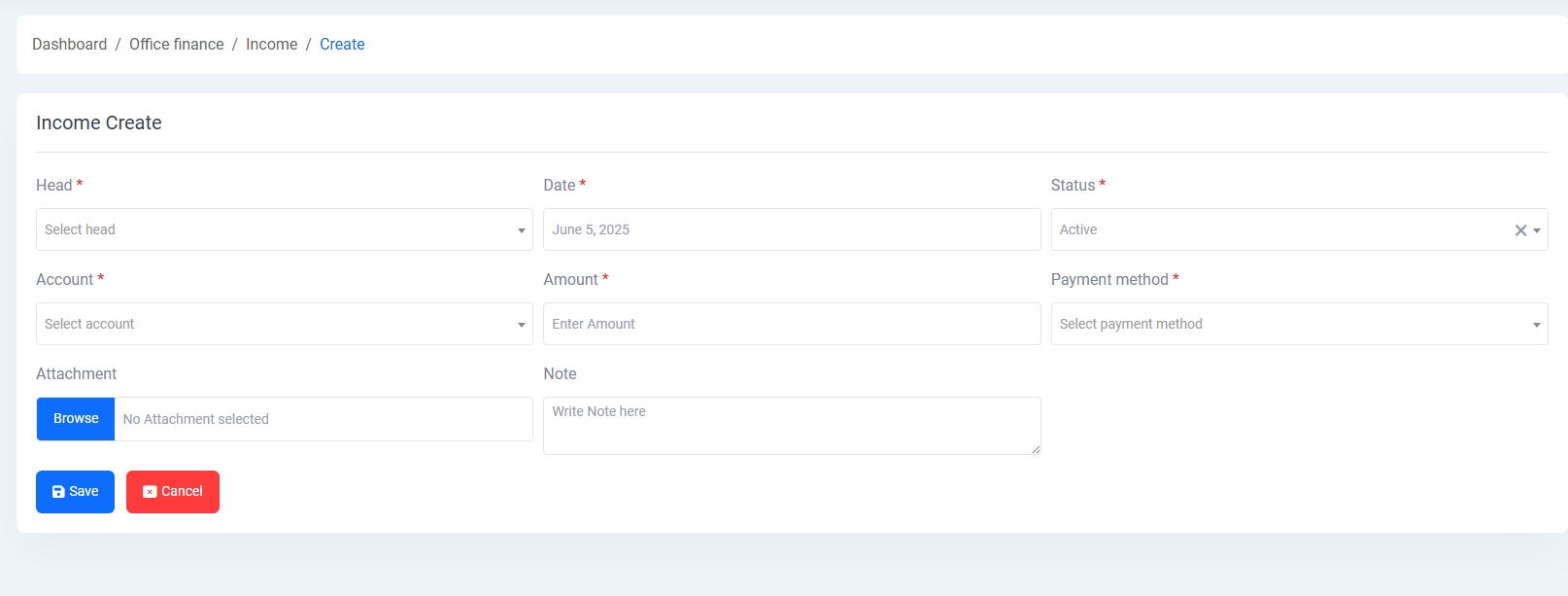The image size is (1568, 596).
Task: Open the Income breadcrumb link
Action: 272,45
